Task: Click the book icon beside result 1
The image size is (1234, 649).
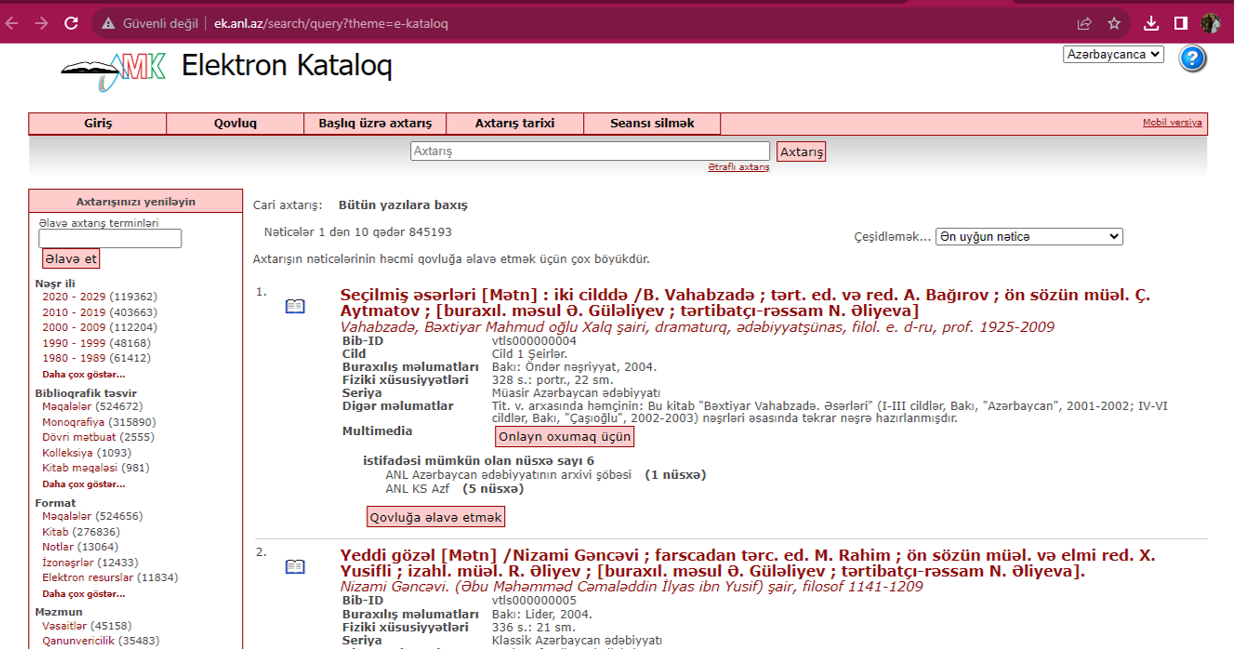Action: [295, 306]
